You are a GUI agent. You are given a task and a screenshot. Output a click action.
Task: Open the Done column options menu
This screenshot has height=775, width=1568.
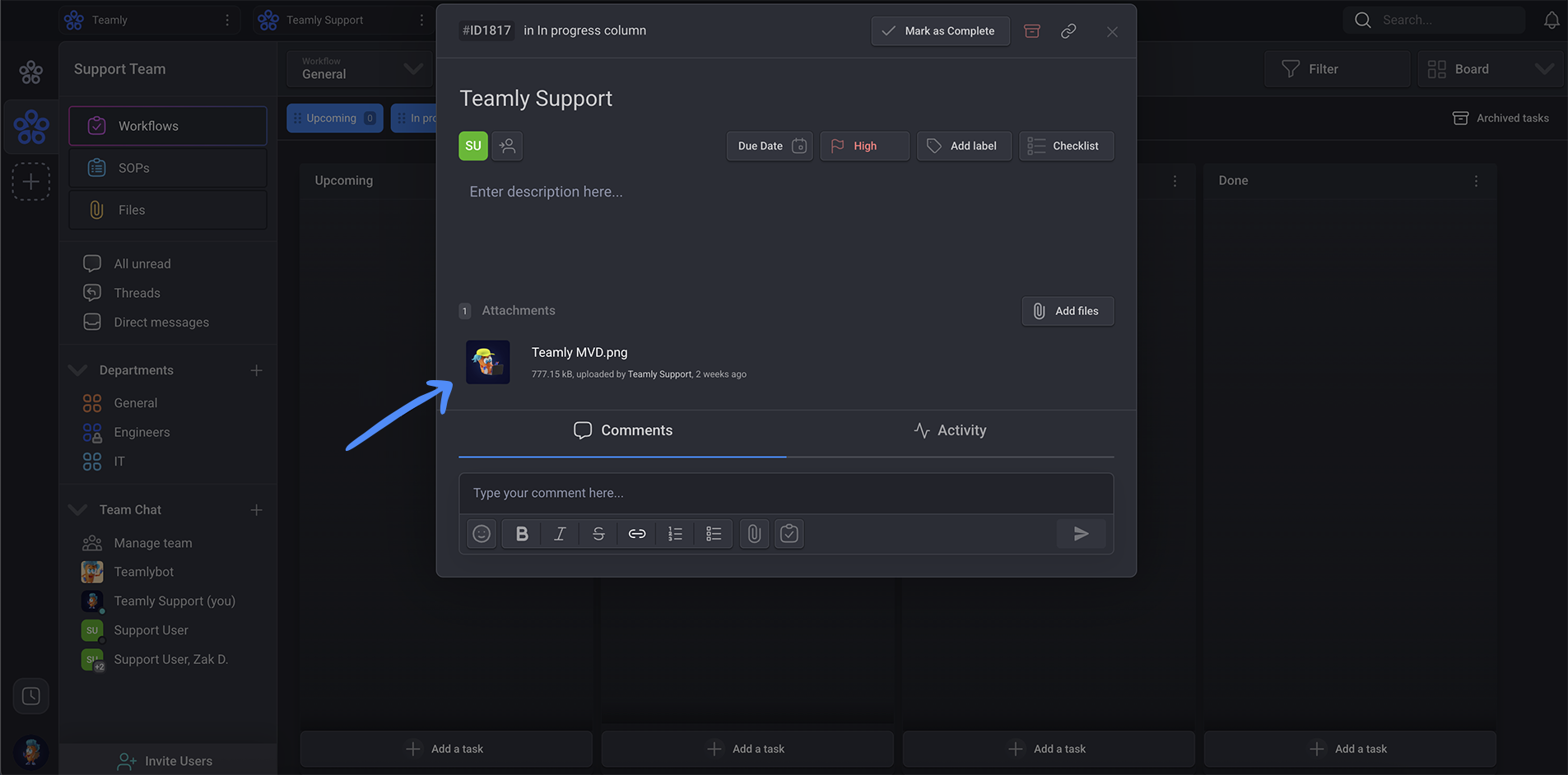[1476, 181]
